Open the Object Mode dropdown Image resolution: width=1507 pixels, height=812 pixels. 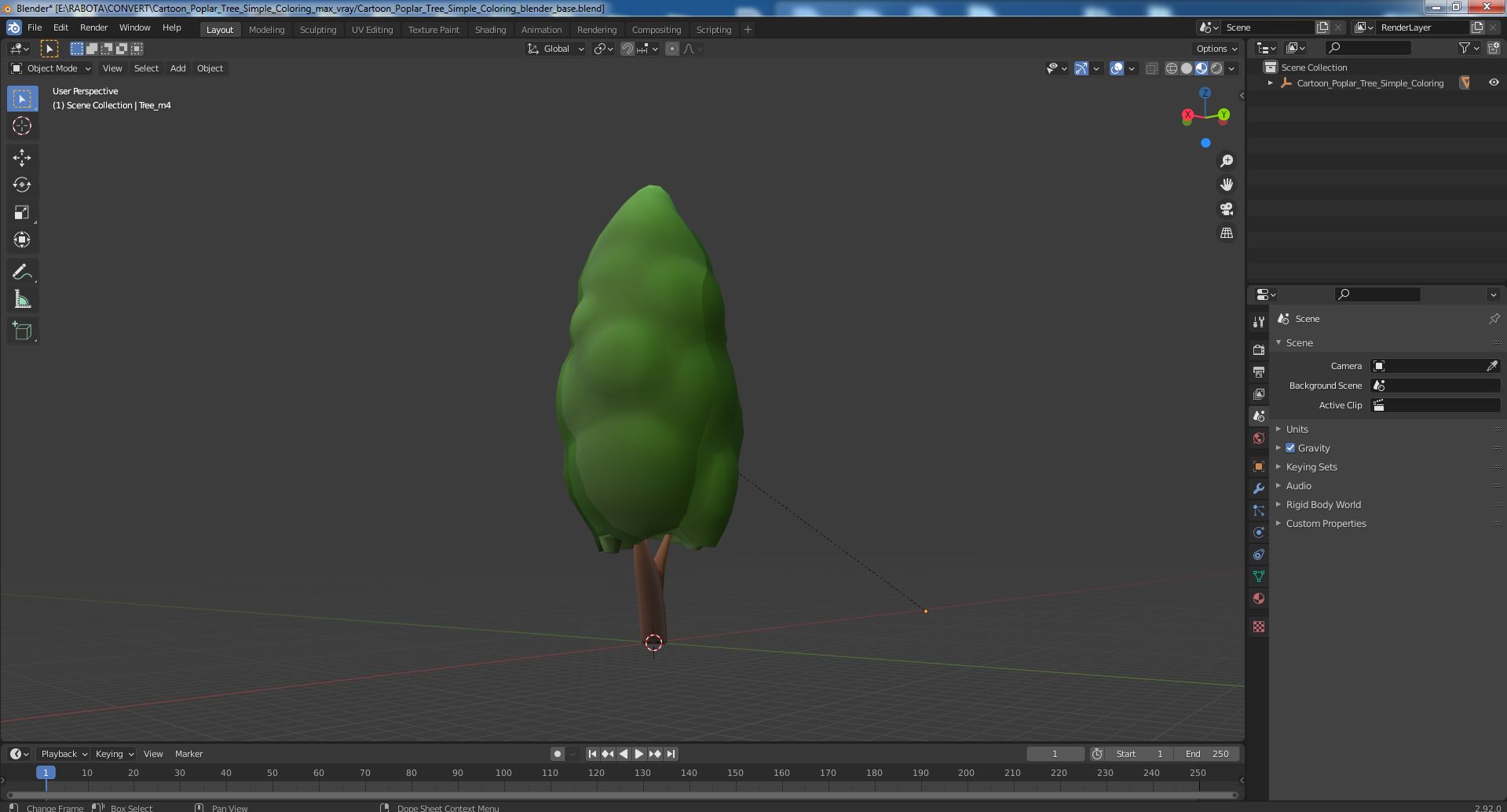click(51, 68)
